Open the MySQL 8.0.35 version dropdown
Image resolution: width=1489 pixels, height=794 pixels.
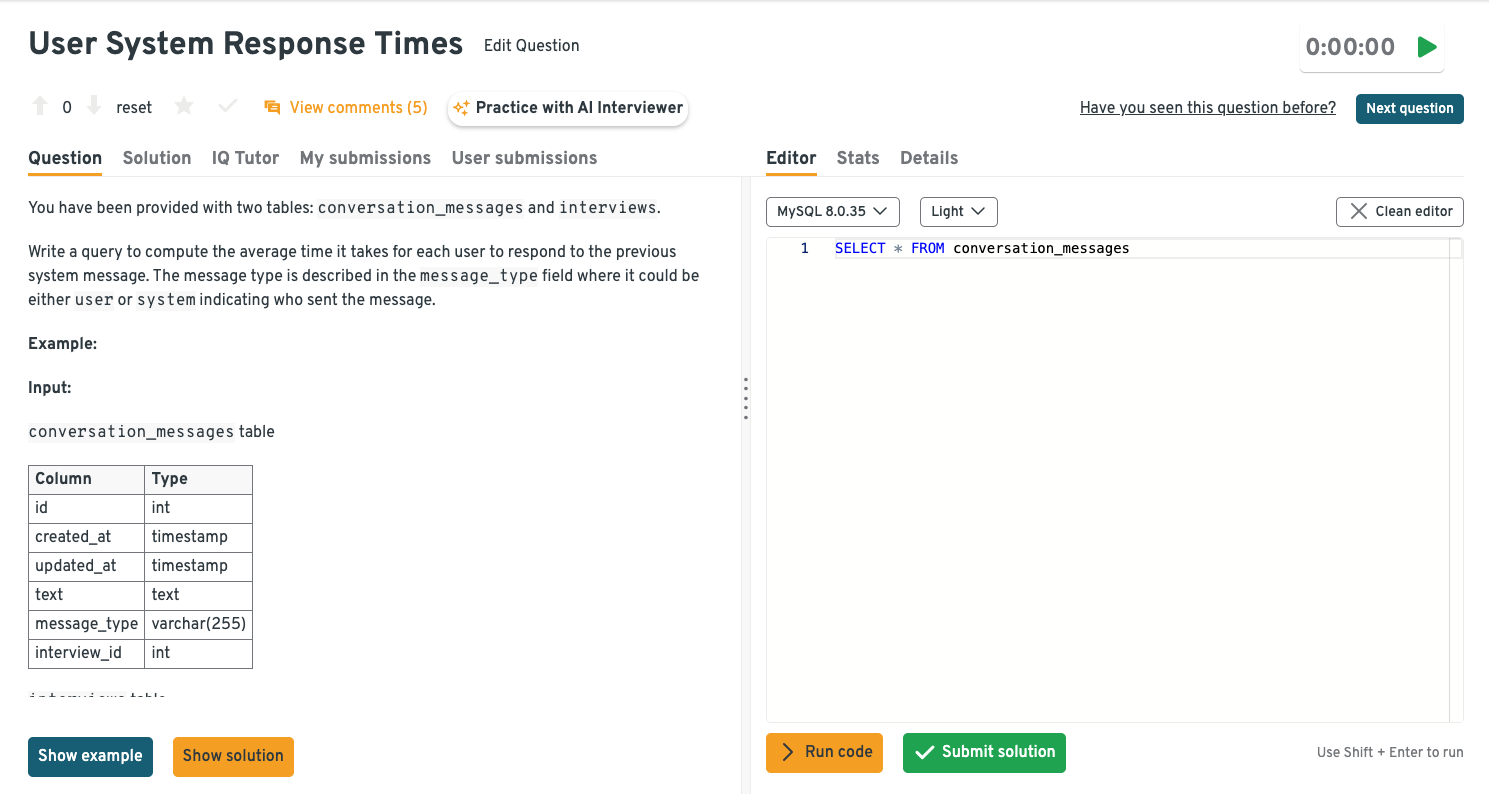832,211
